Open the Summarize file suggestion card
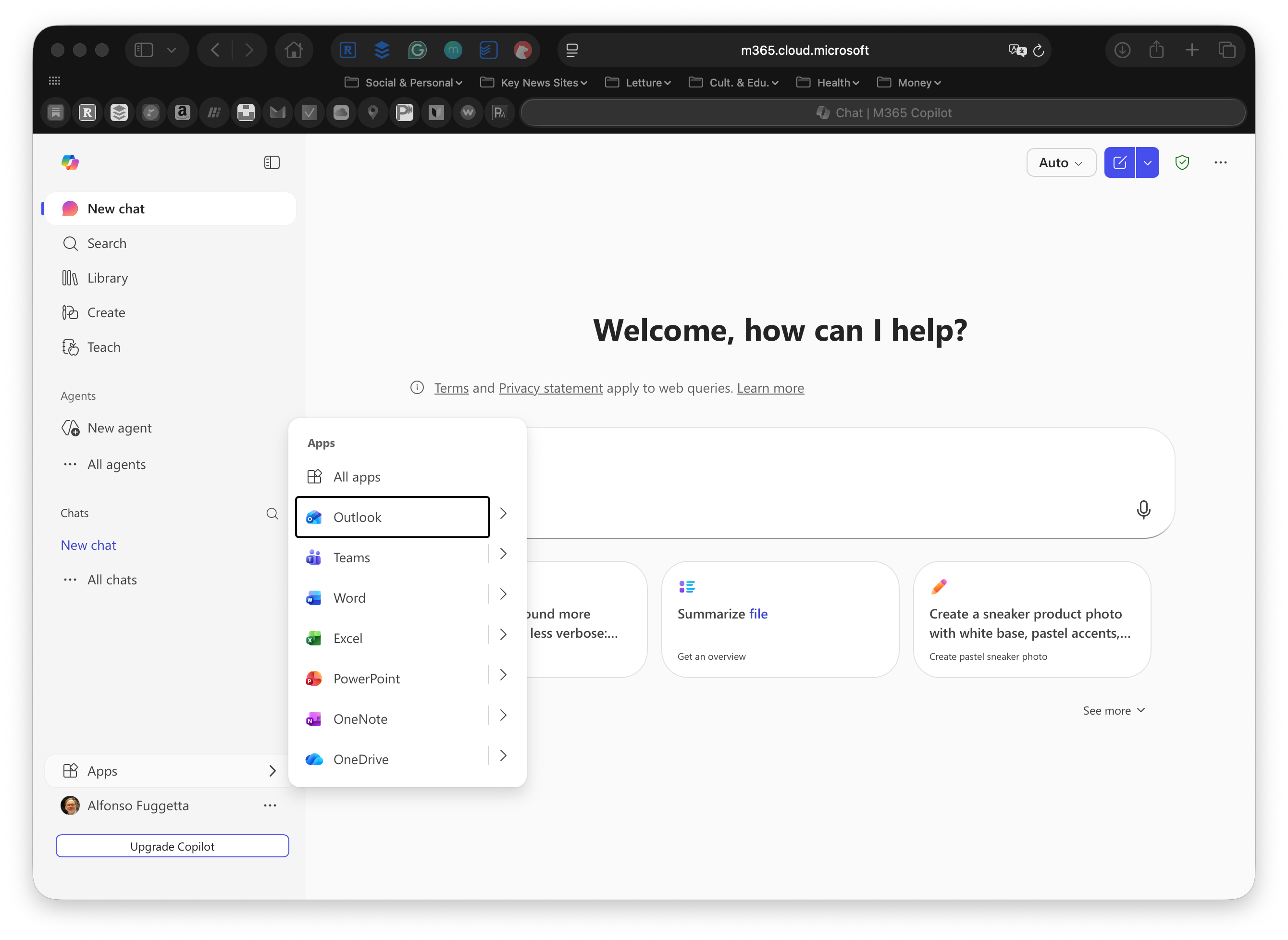Screen dimensions: 1288x940 tap(780, 619)
